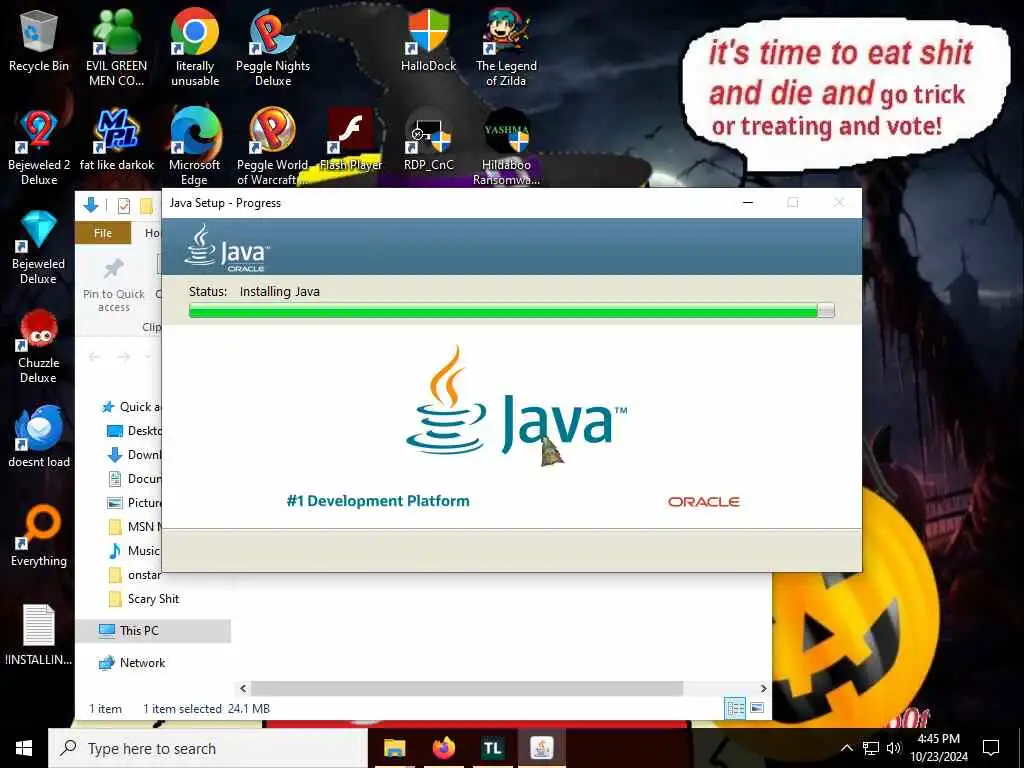
Task: Open Chuzzle Deluxe desktop shortcut
Action: (x=39, y=345)
